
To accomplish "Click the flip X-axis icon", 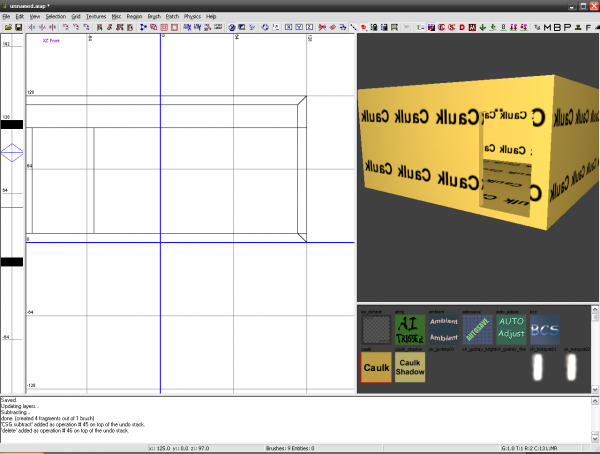I will (x=32, y=27).
